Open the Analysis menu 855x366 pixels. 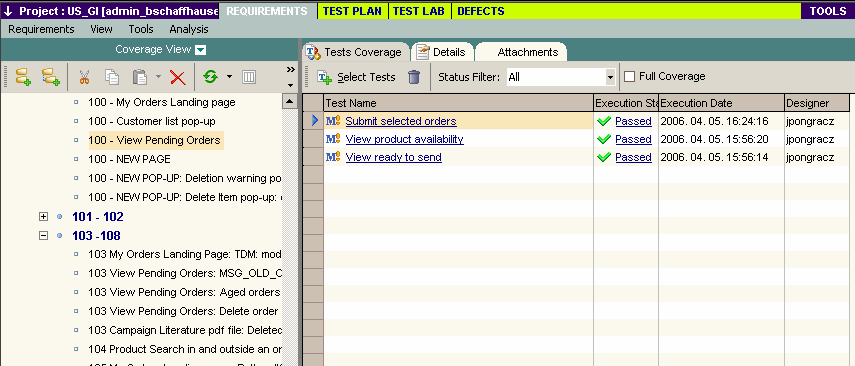point(189,29)
